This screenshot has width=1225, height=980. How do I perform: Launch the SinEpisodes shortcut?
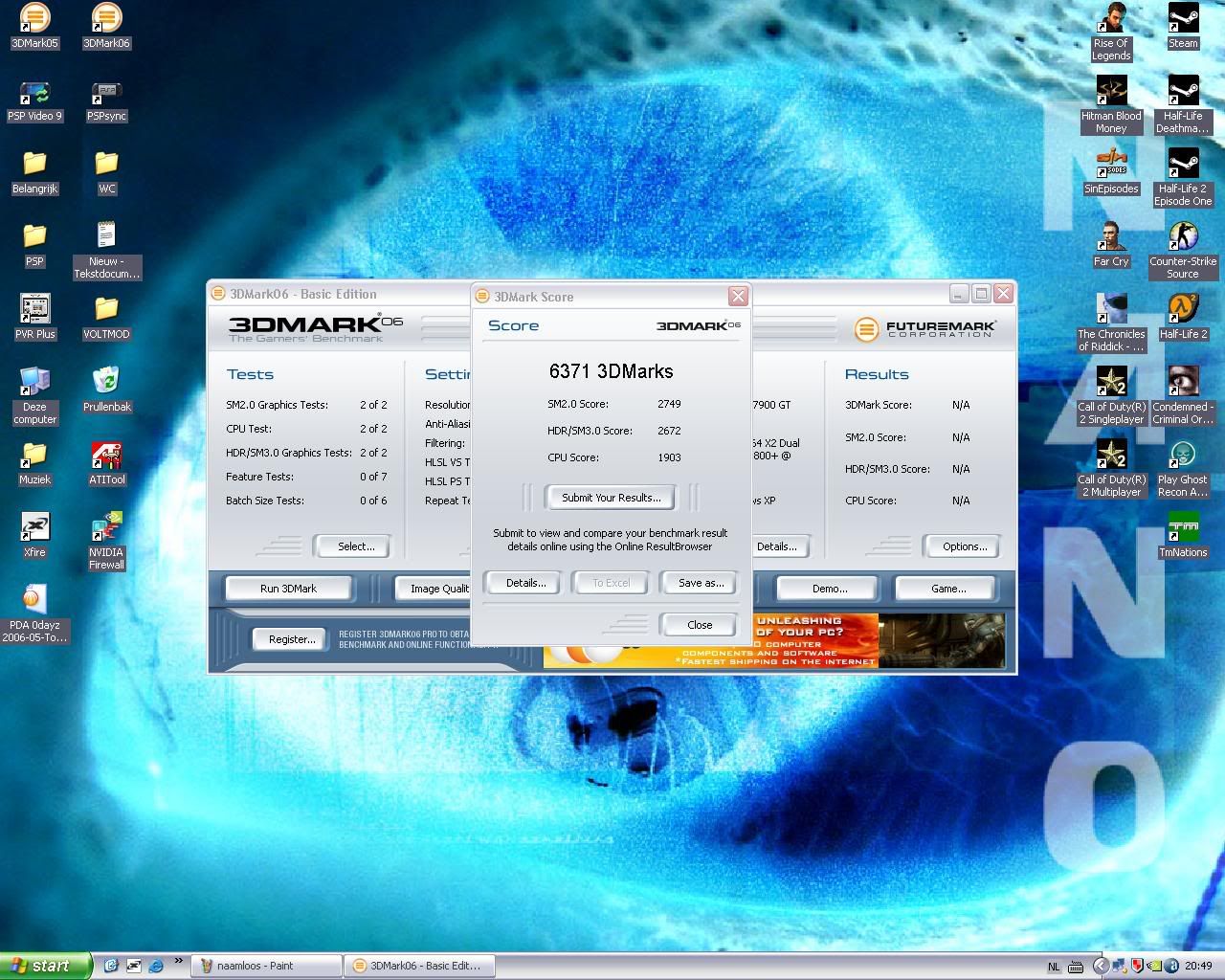pos(1111,172)
